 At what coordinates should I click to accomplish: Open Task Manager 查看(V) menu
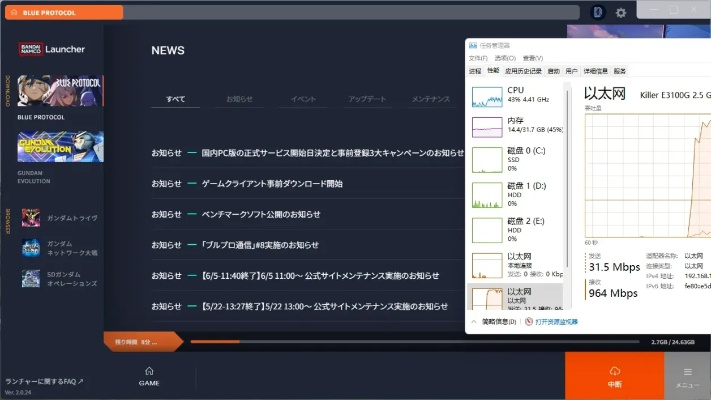533,58
